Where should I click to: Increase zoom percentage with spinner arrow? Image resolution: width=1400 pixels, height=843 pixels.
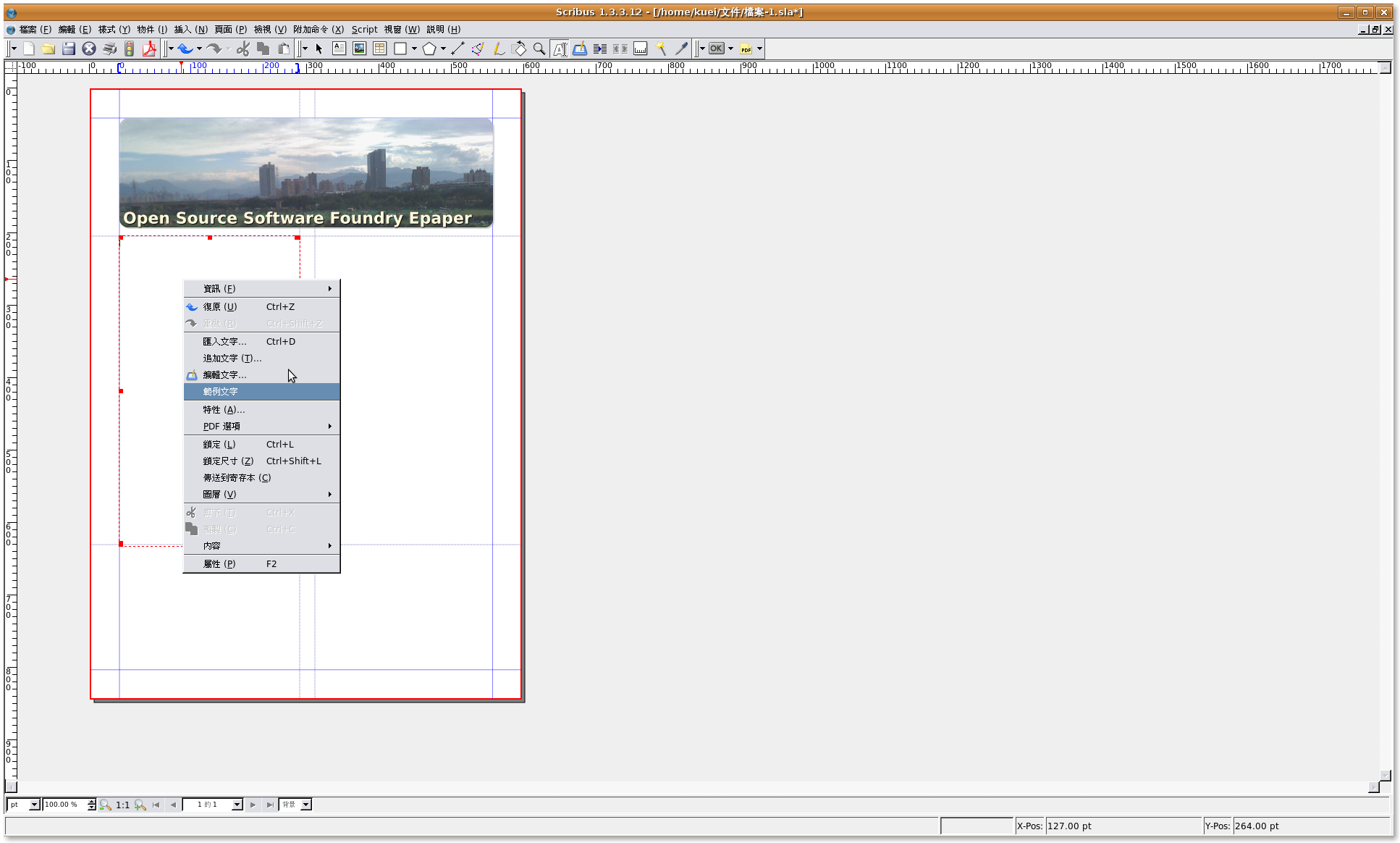point(92,802)
